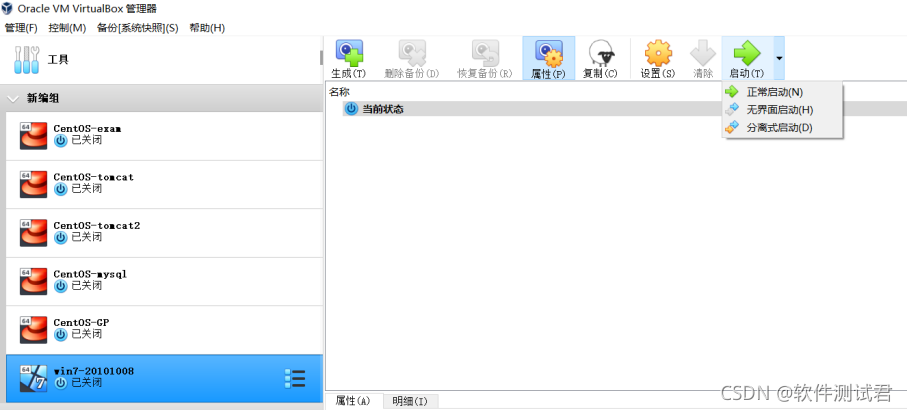Open the win7-20101008 machine tools list button

(295, 379)
